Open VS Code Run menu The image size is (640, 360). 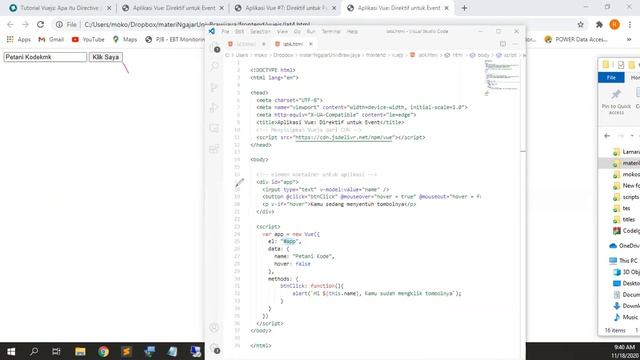pos(311,31)
